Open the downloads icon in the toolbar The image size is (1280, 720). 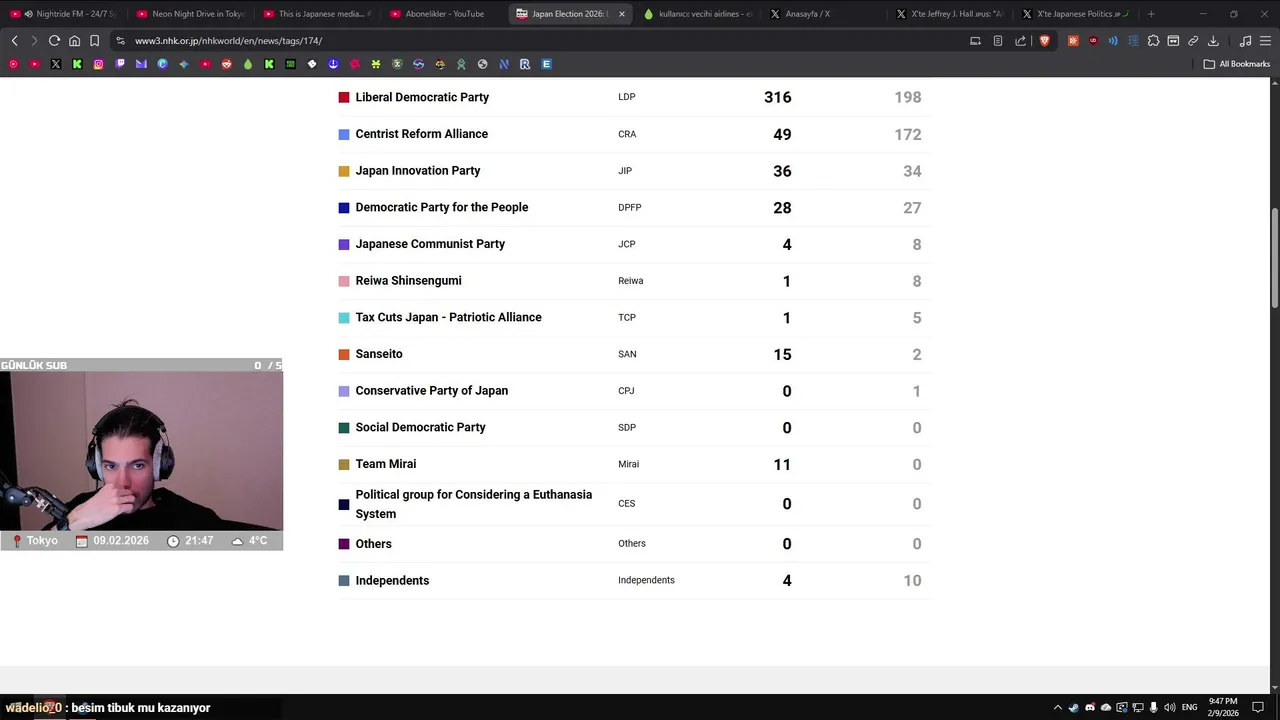click(x=1213, y=41)
